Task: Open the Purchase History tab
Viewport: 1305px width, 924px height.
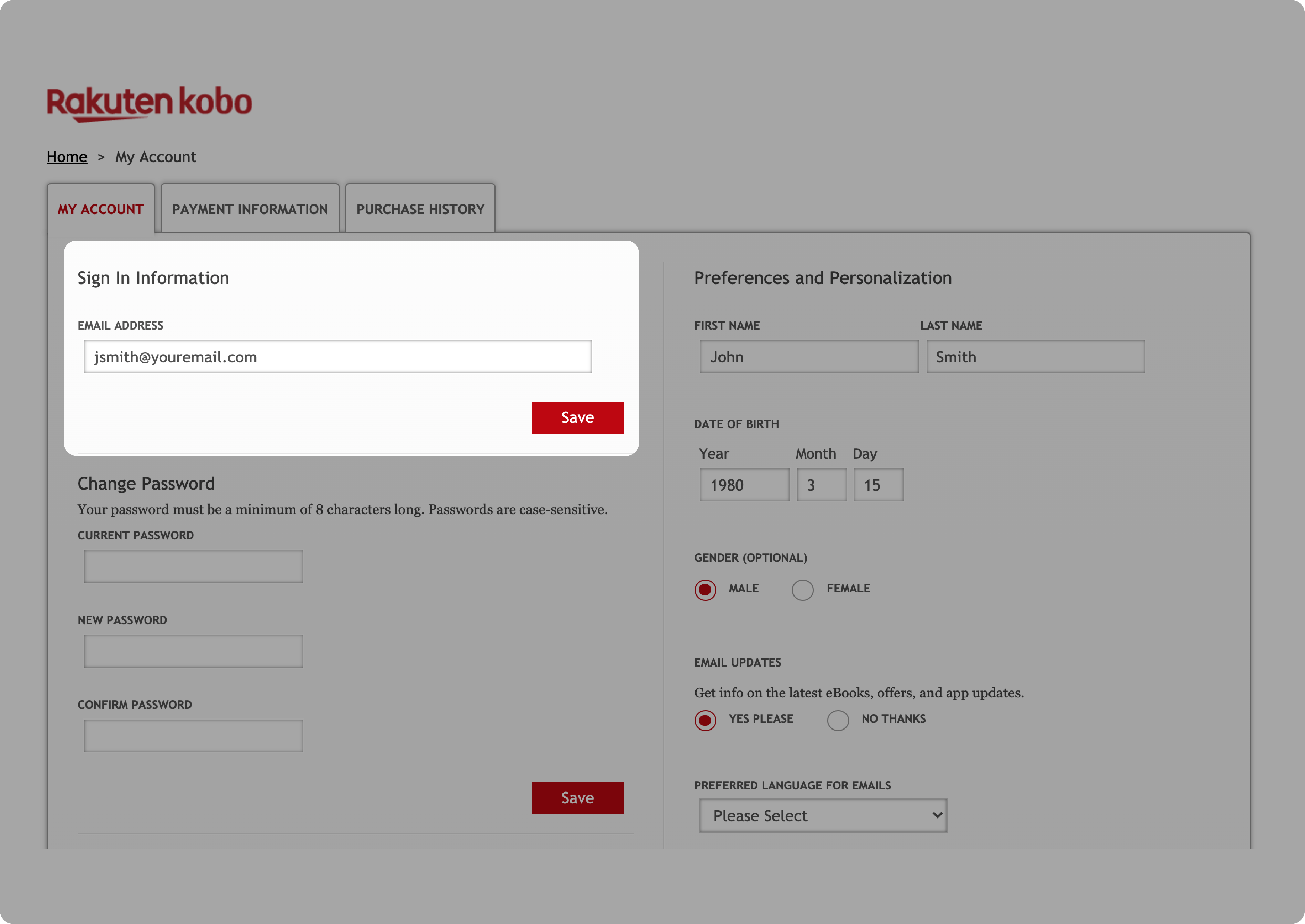Action: point(420,209)
